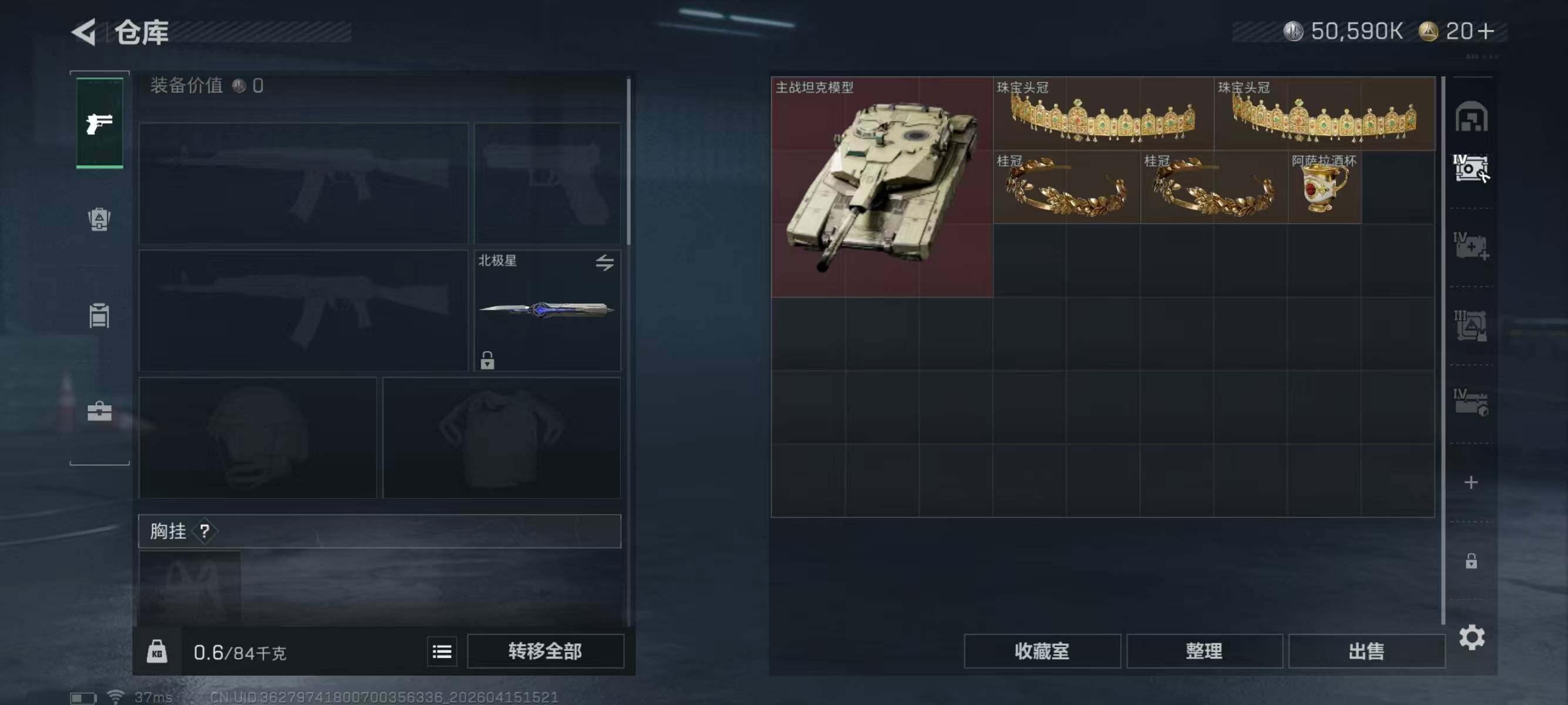Go back using the arrow beside 仓库

pyautogui.click(x=85, y=32)
